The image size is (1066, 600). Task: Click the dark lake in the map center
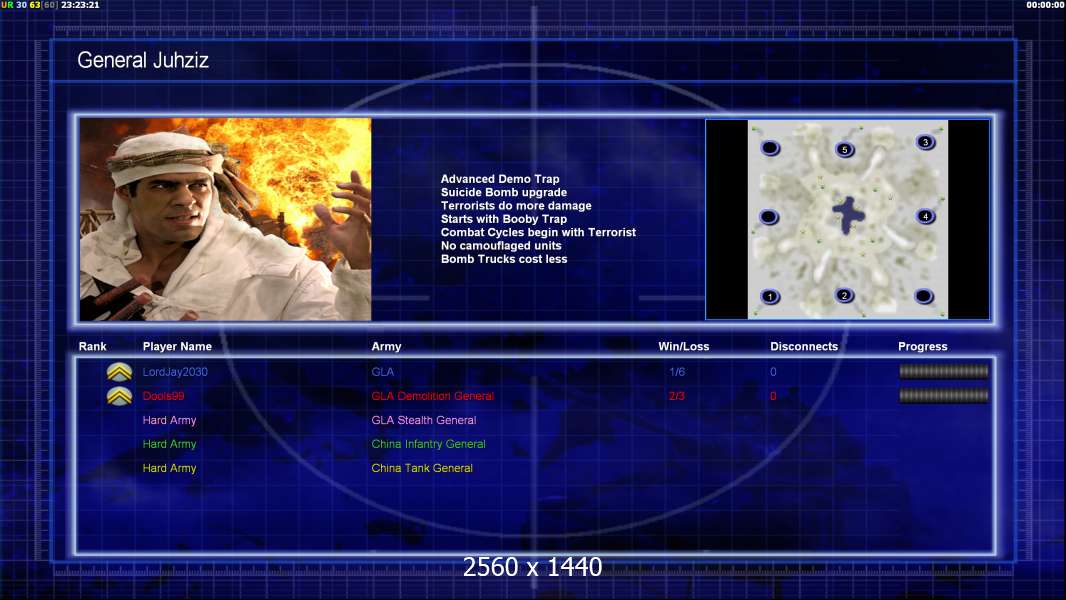pos(847,214)
